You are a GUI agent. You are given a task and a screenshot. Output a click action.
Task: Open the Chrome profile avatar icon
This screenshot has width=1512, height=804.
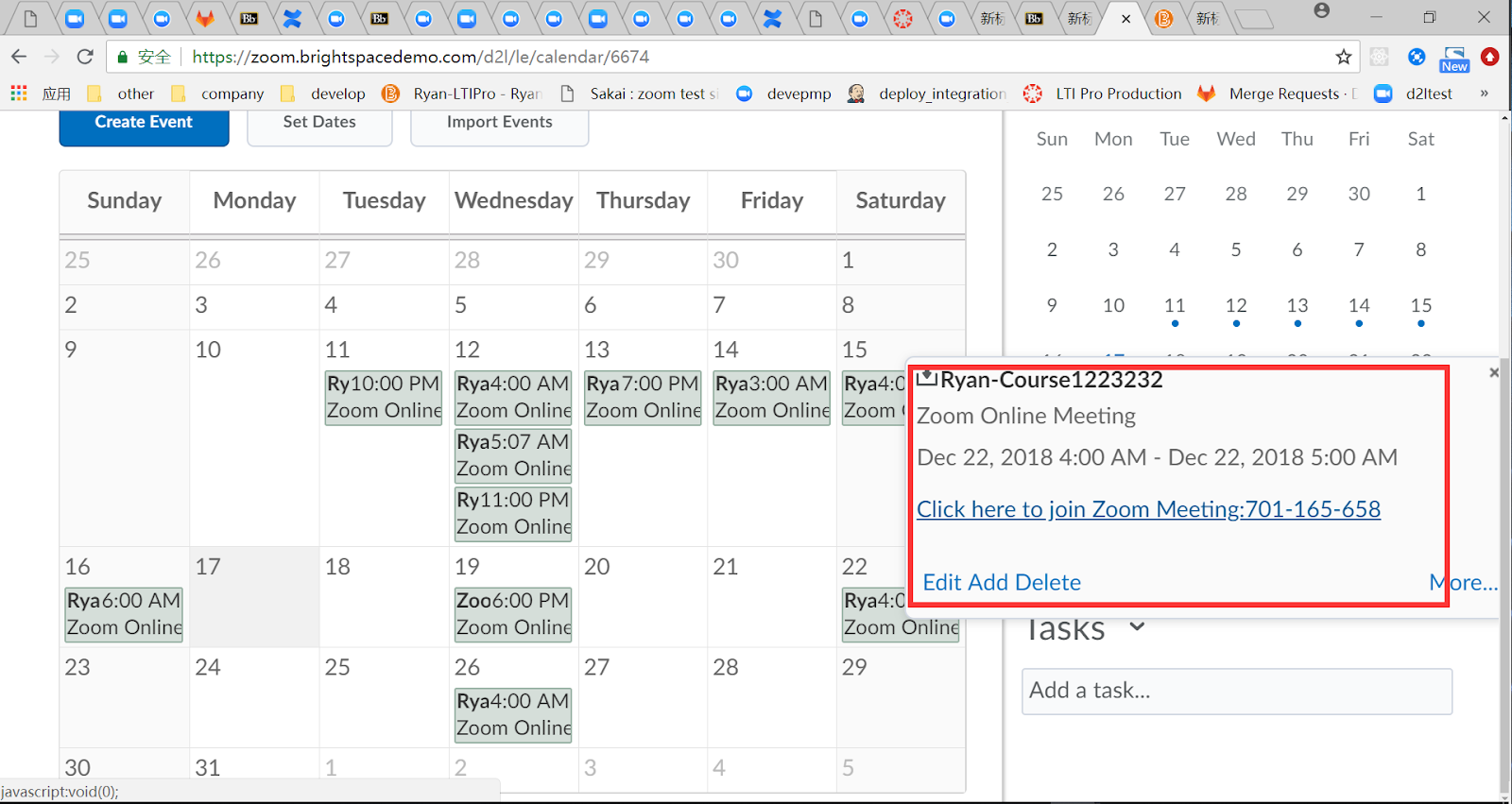pyautogui.click(x=1322, y=10)
